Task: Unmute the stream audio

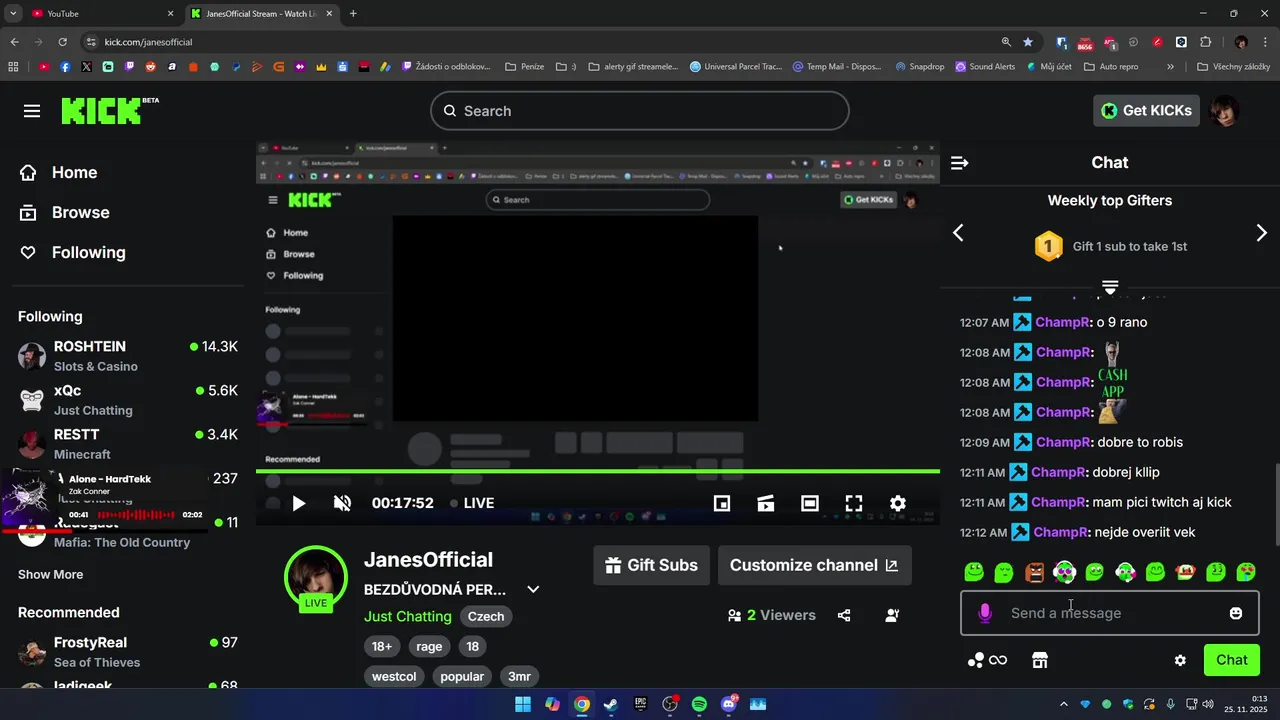Action: click(x=342, y=503)
